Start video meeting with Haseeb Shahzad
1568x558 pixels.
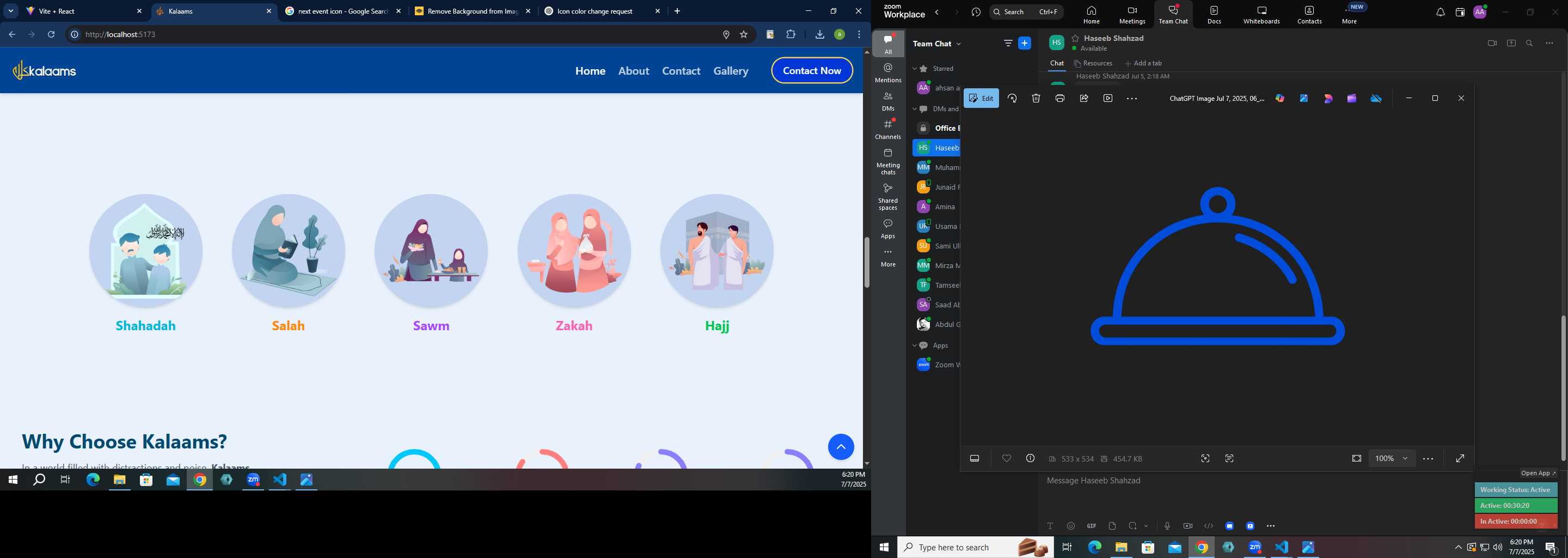(x=1492, y=43)
